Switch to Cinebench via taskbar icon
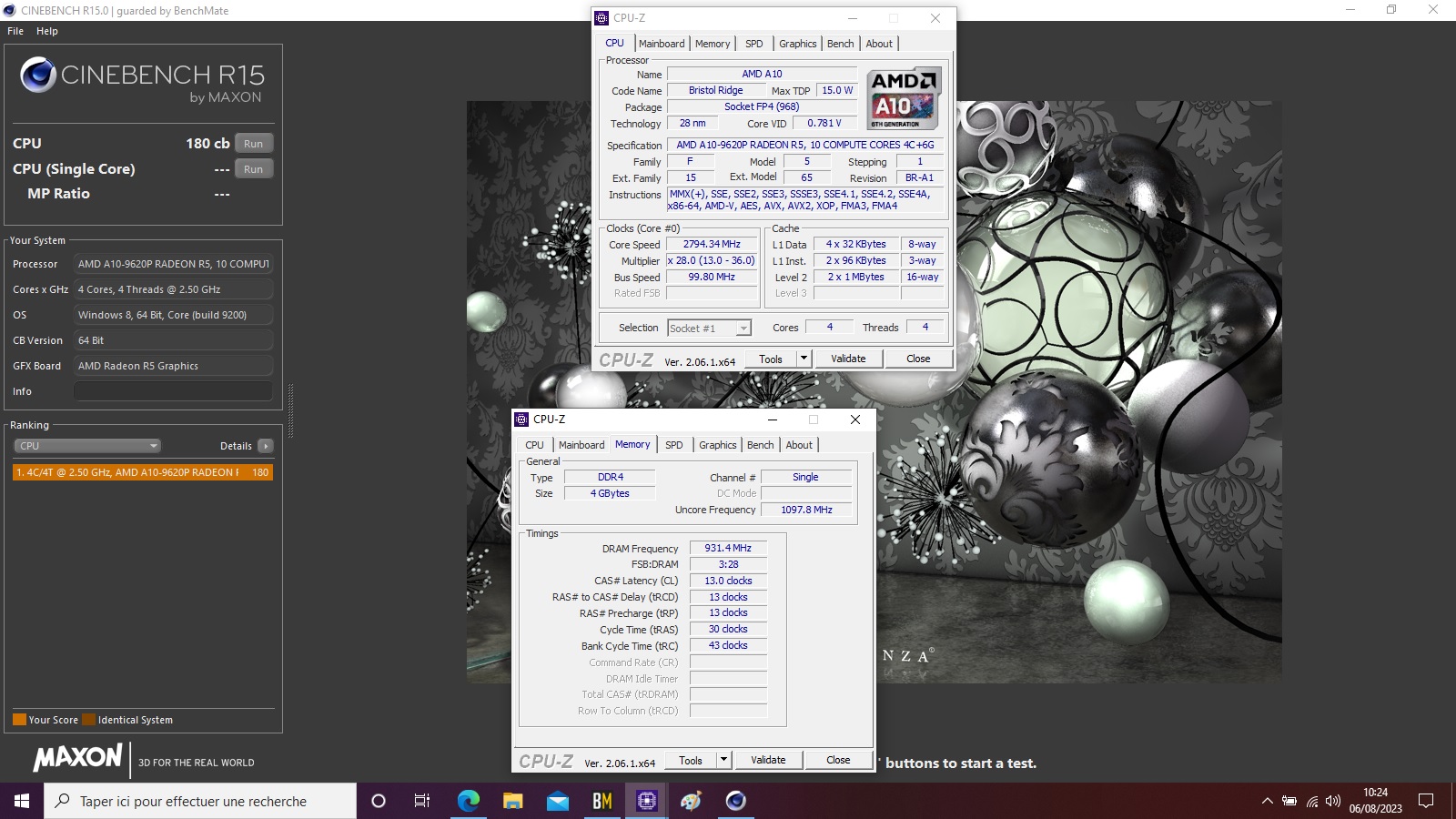Viewport: 1456px width, 819px height. 735,801
